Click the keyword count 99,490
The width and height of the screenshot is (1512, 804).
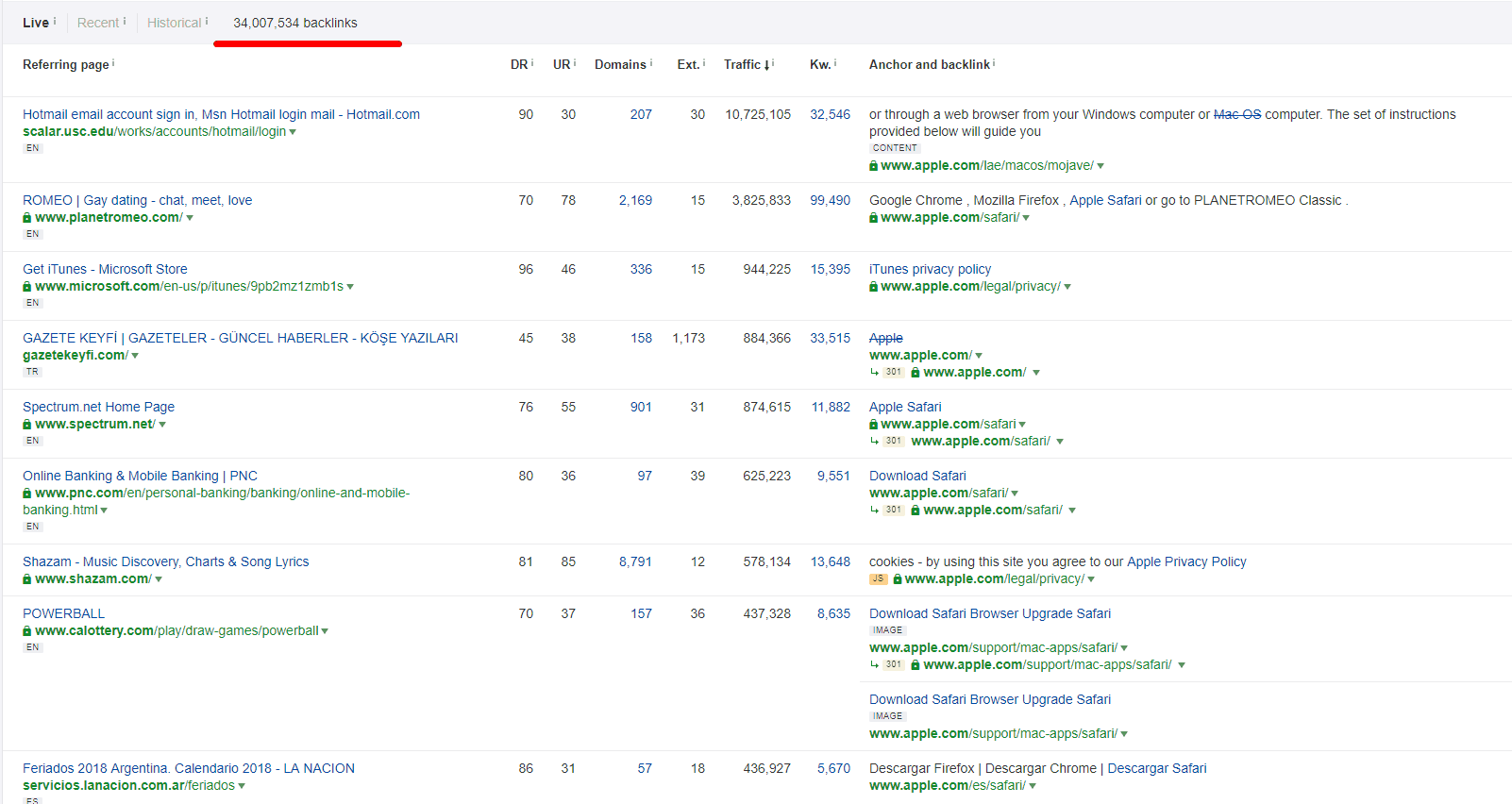tap(830, 200)
